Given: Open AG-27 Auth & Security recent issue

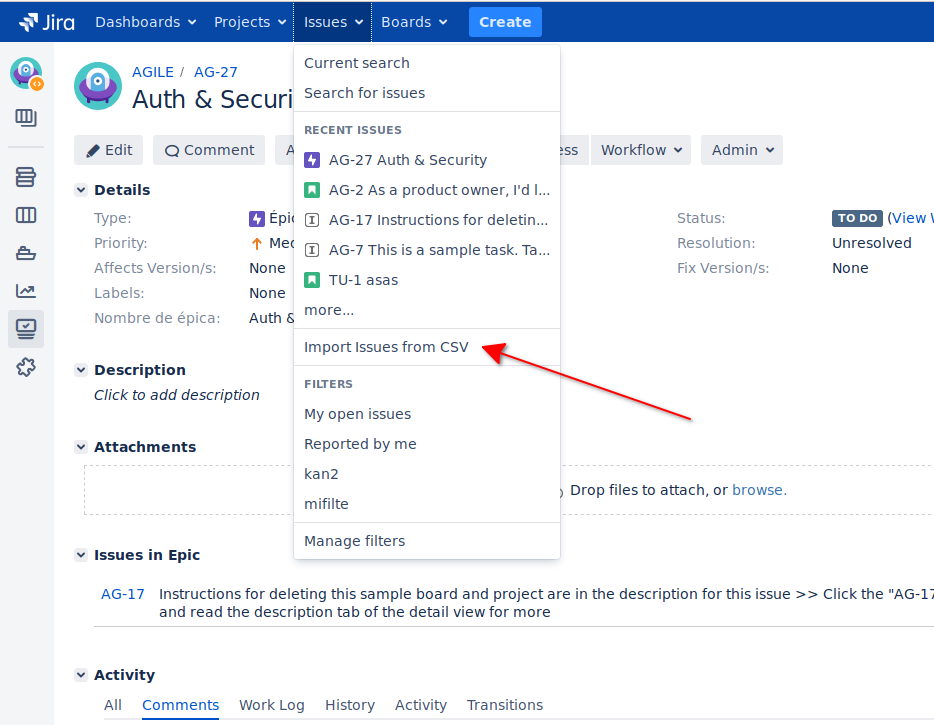Looking at the screenshot, I should 426,160.
